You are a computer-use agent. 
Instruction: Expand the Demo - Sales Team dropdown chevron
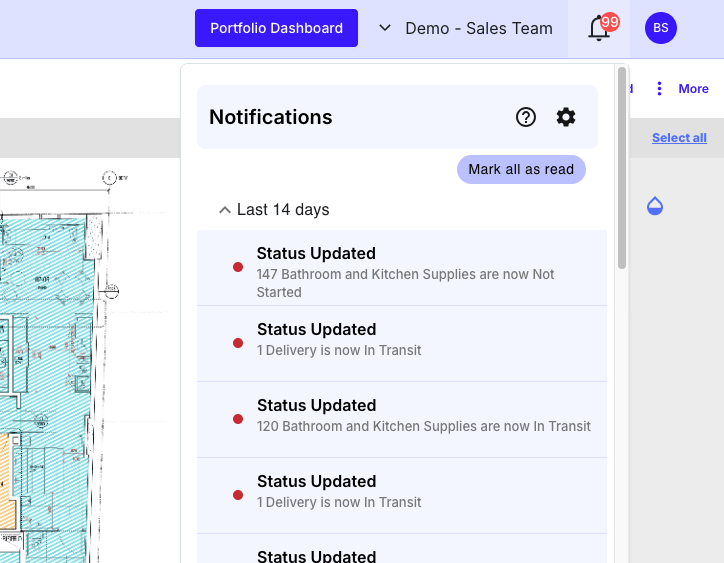point(385,28)
